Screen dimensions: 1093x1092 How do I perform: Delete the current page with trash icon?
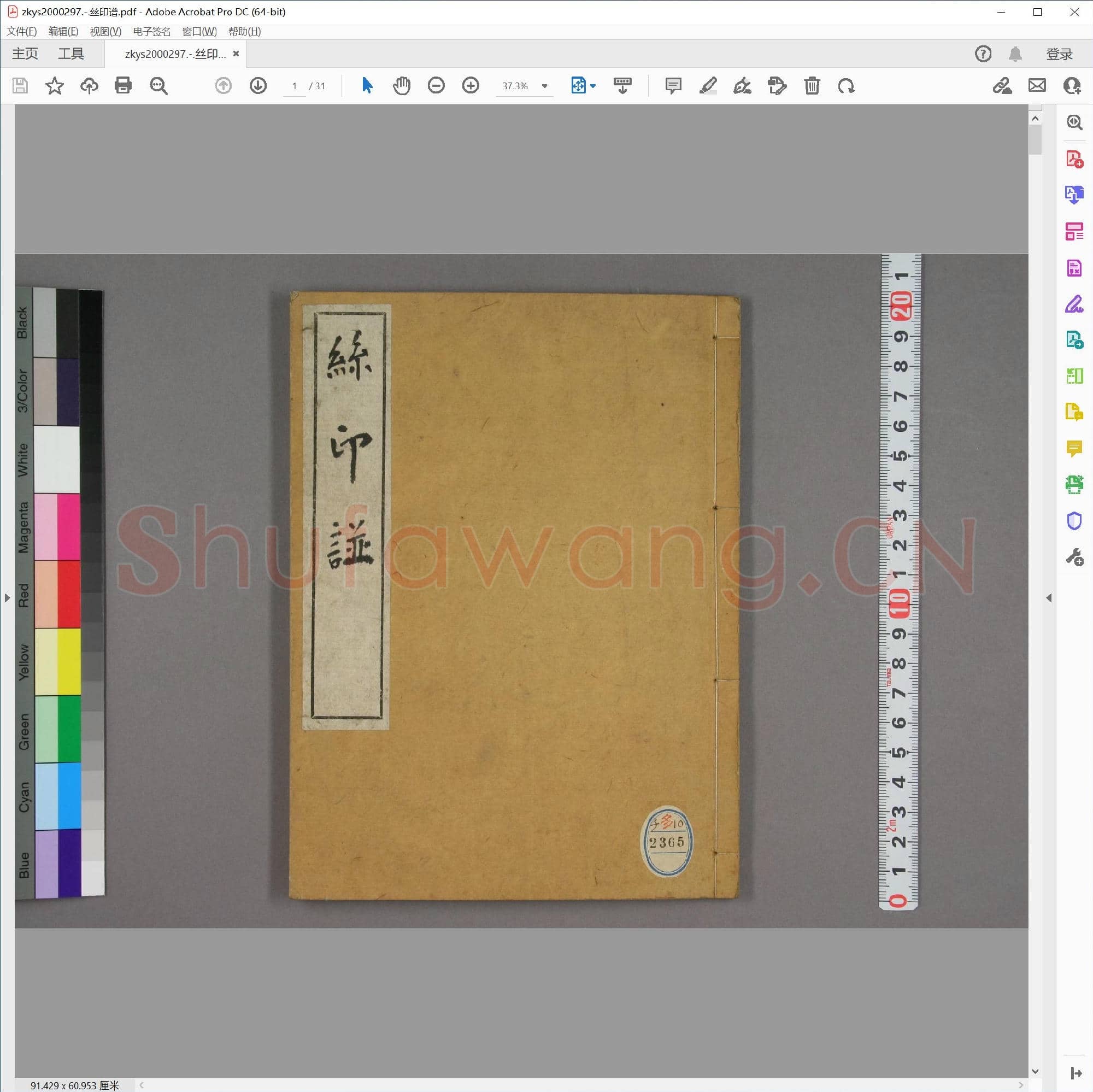click(x=813, y=85)
